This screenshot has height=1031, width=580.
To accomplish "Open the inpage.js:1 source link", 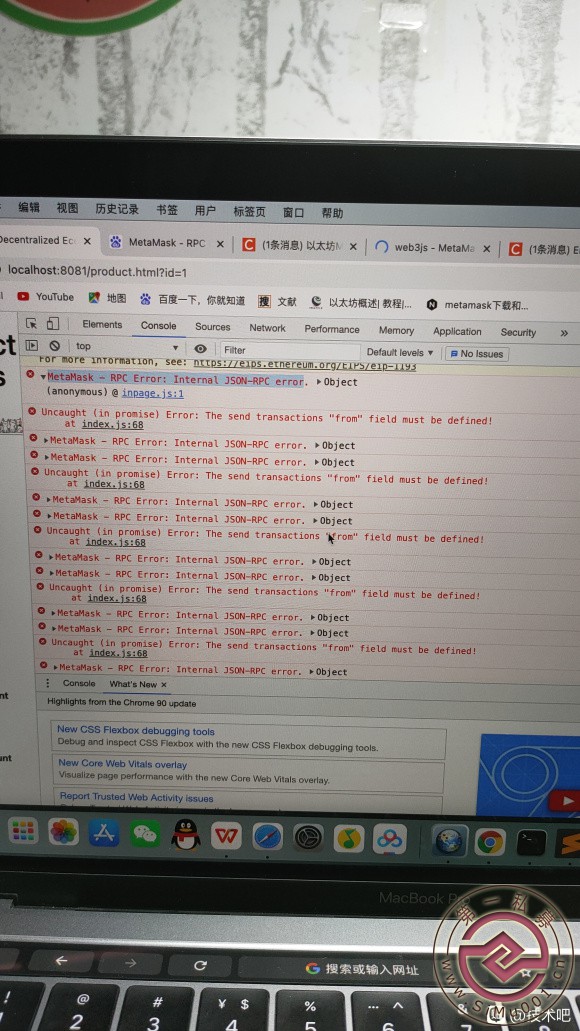I will (153, 394).
